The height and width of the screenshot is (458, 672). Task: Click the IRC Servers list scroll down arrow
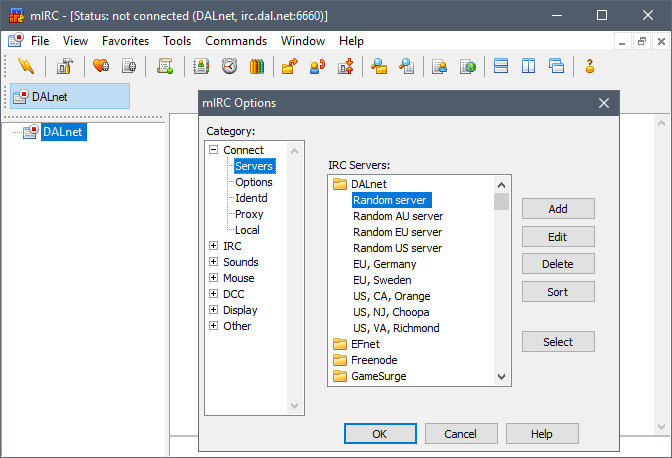[501, 377]
